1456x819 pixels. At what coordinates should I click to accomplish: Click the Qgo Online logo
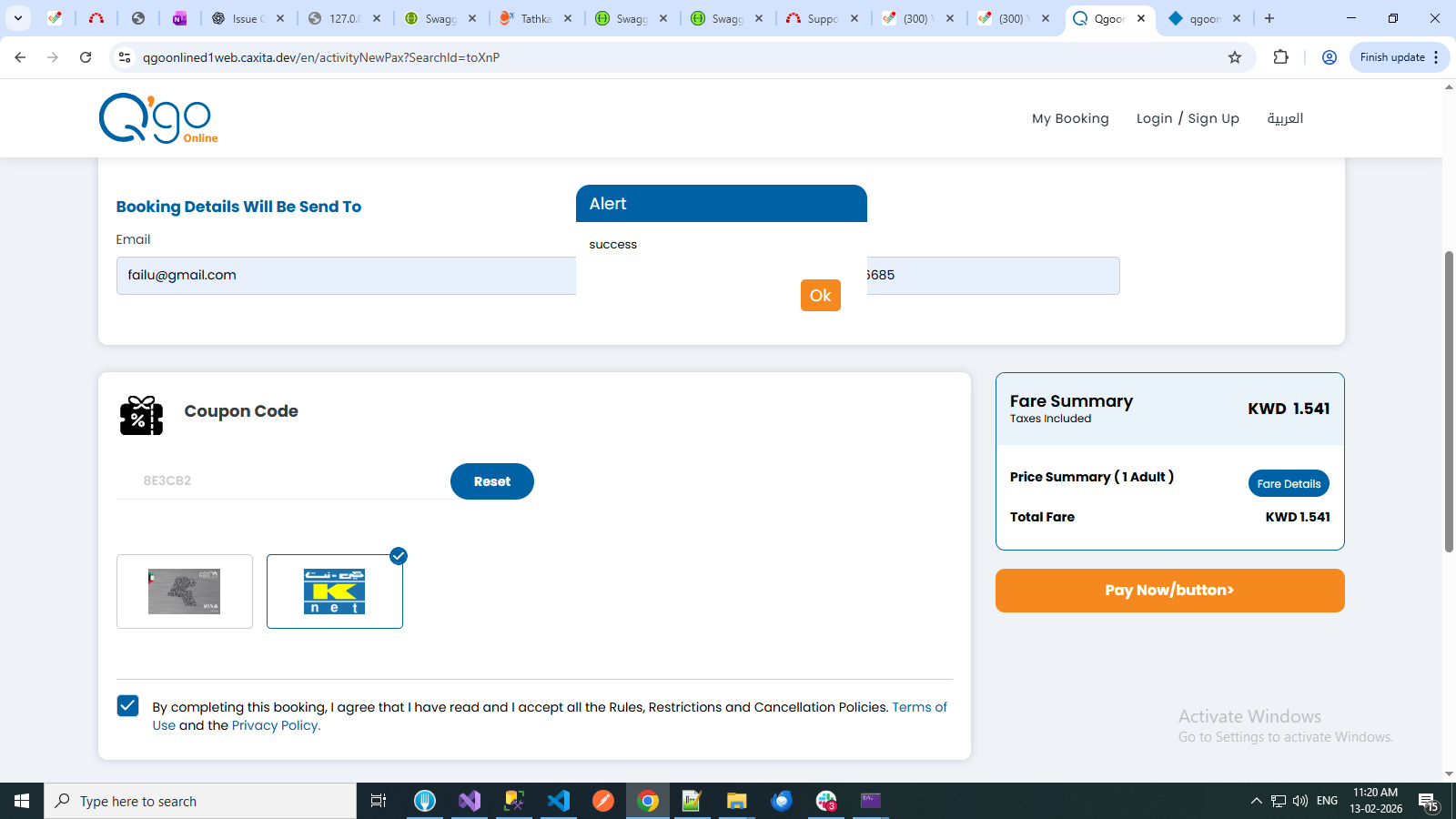point(157,118)
